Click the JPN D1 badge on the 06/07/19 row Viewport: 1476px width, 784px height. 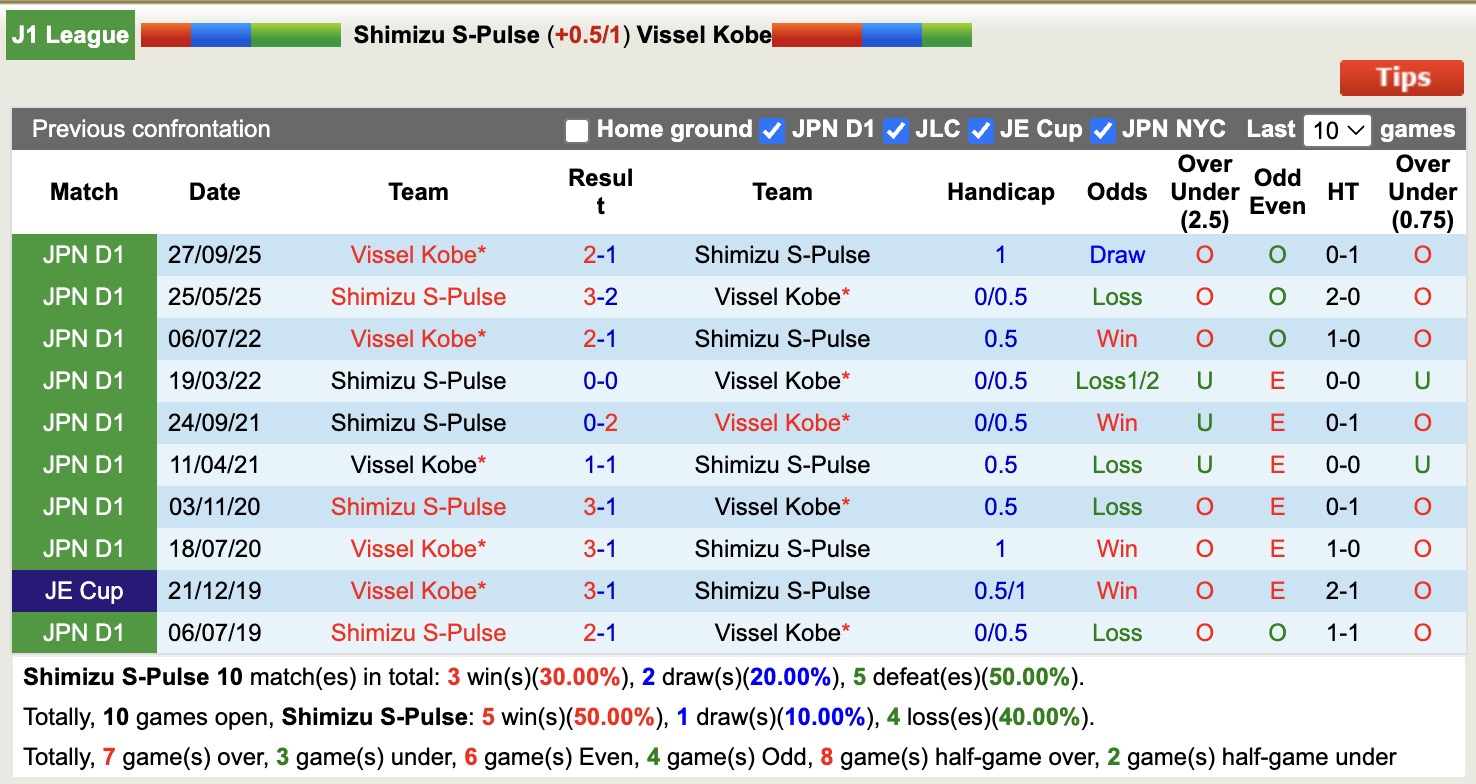coord(83,633)
